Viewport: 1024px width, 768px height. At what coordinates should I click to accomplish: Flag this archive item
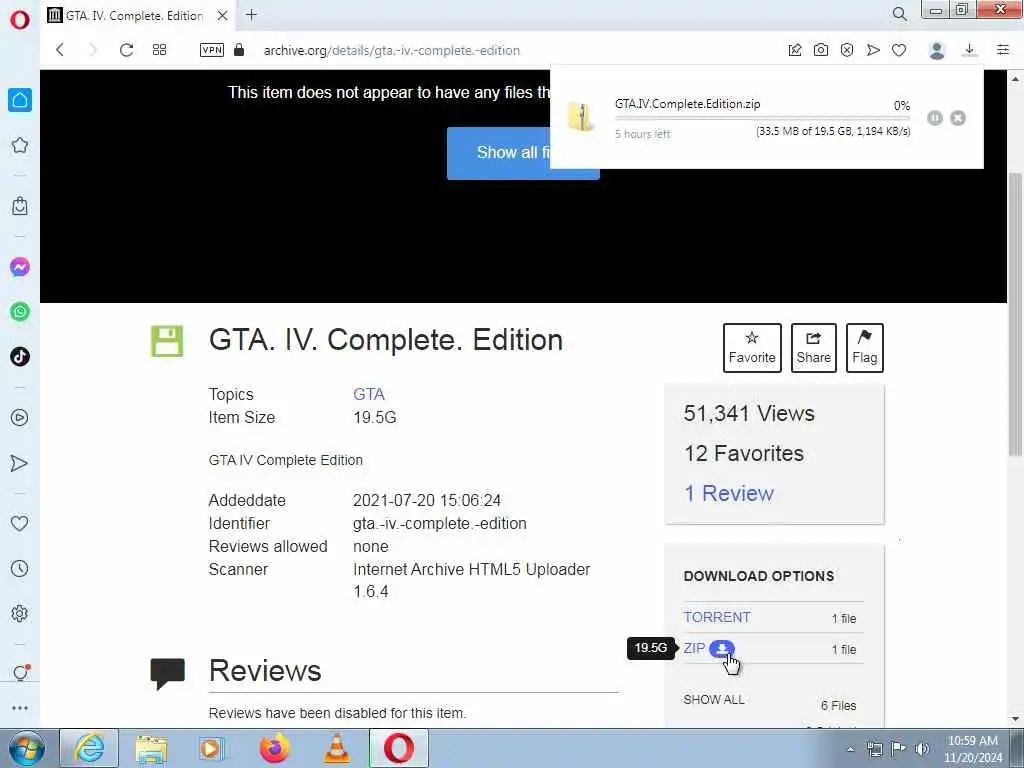[865, 348]
